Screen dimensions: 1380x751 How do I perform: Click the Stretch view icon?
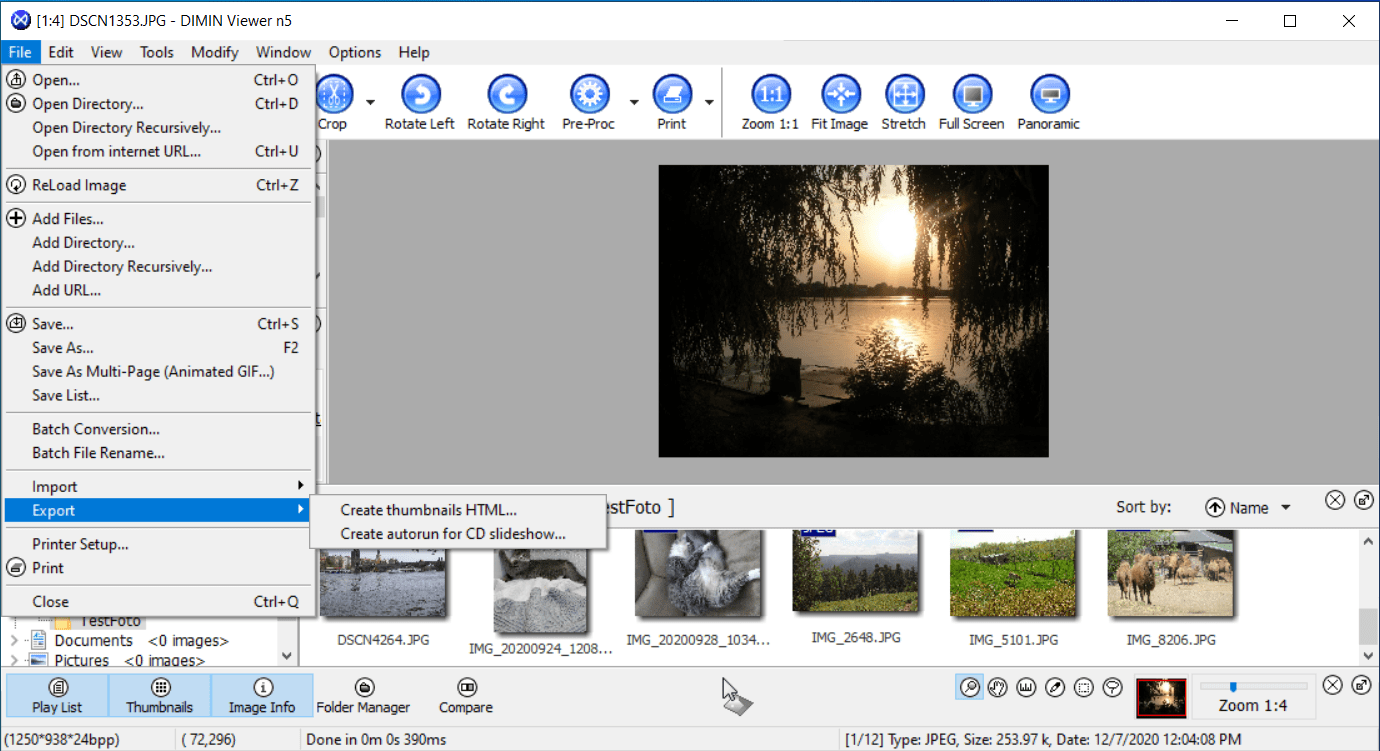click(x=904, y=95)
